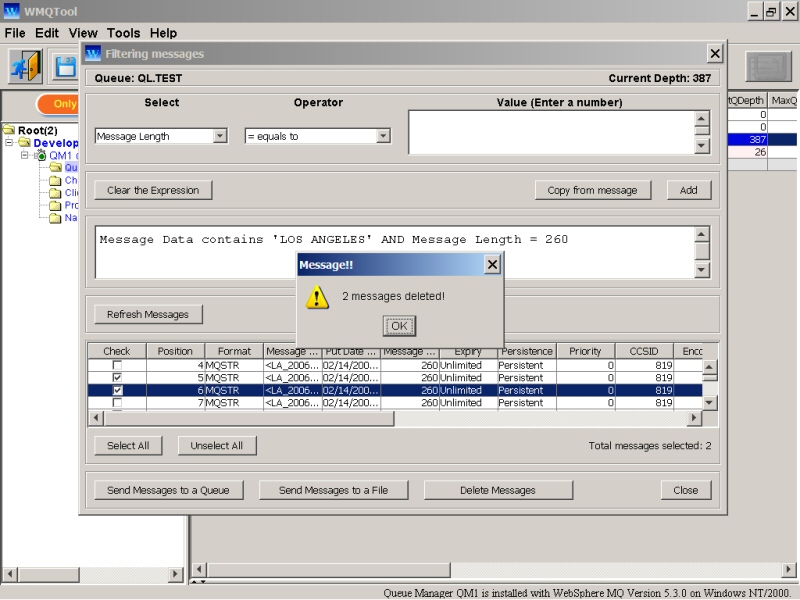Click the Copy from message button

pos(592,190)
